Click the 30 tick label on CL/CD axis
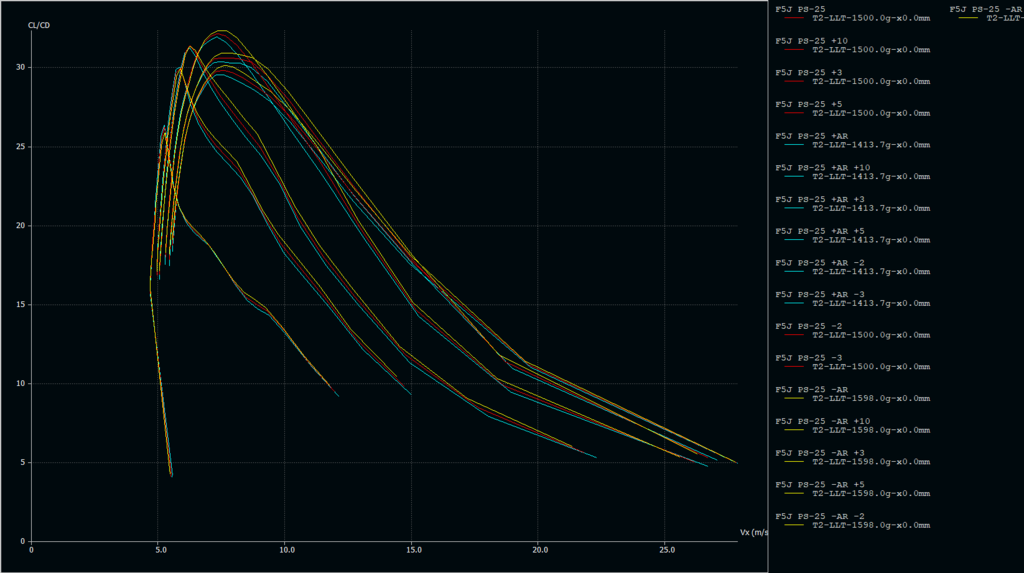Screen dimensions: 1024x573 point(20,67)
